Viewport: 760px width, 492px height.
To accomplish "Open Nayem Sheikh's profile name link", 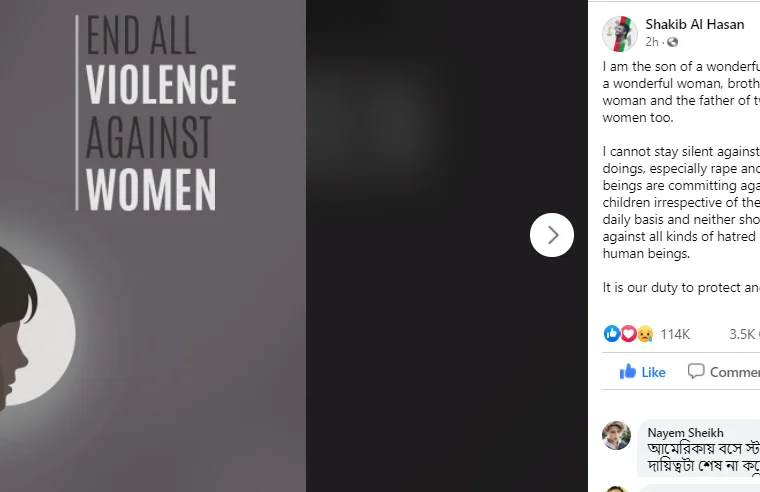I will [685, 432].
